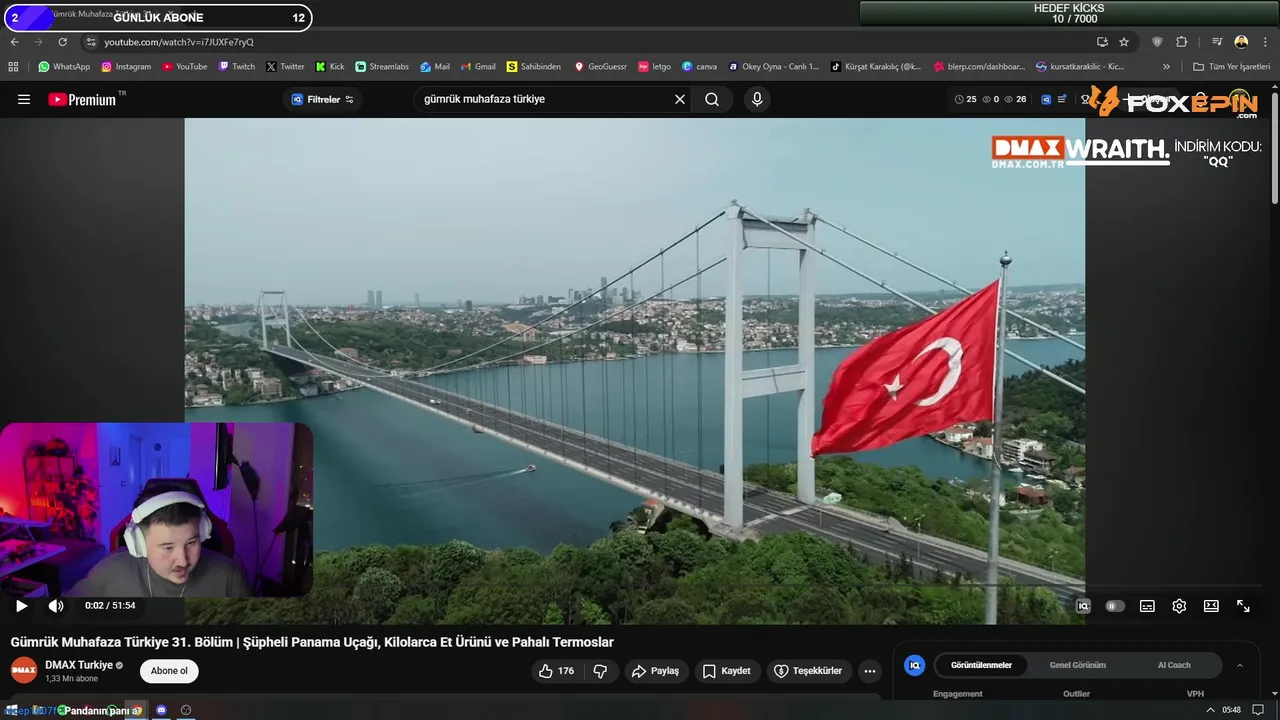
Task: Open the media control icon in toolbar
Action: tap(1217, 42)
